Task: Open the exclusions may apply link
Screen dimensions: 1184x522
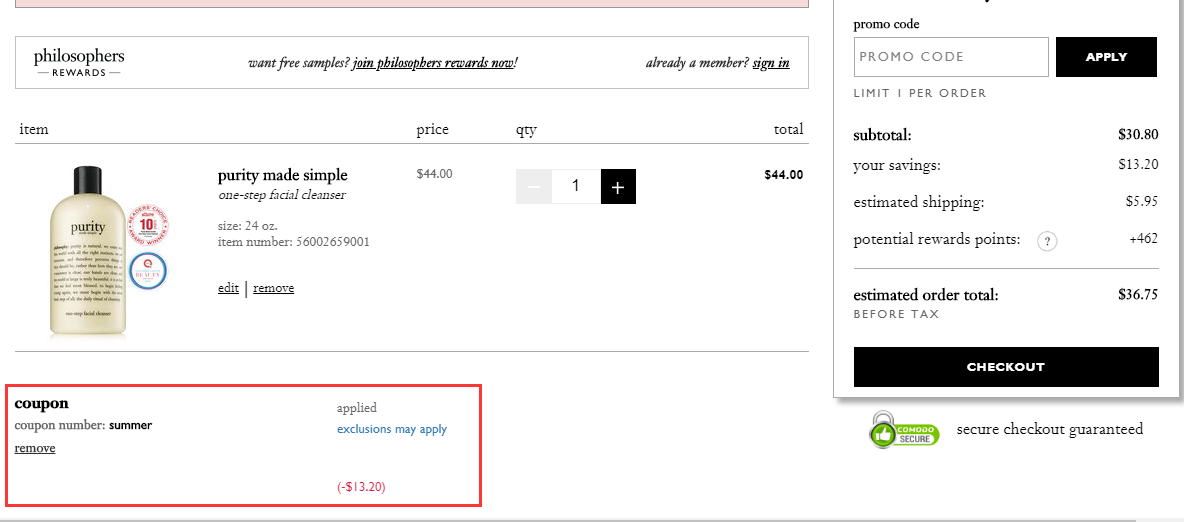Action: 392,429
